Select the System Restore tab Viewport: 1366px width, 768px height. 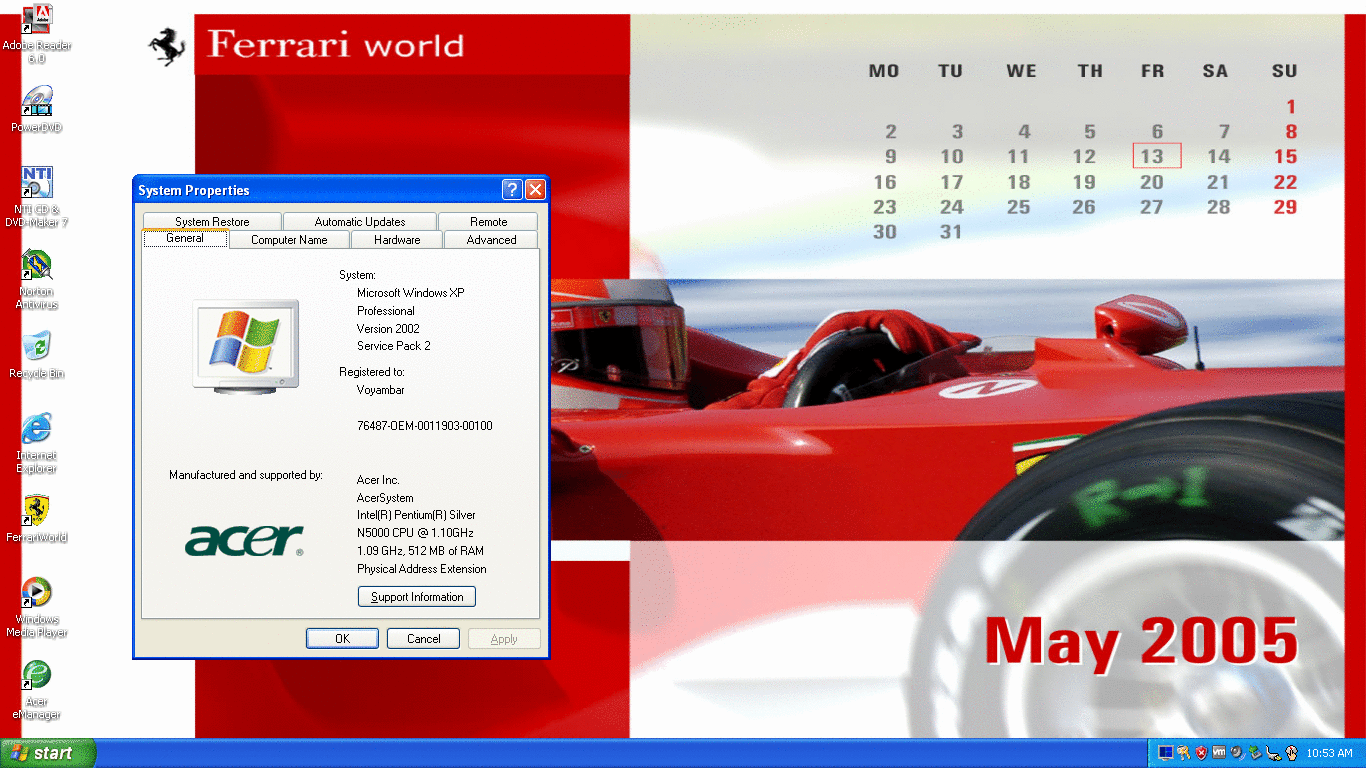click(212, 222)
